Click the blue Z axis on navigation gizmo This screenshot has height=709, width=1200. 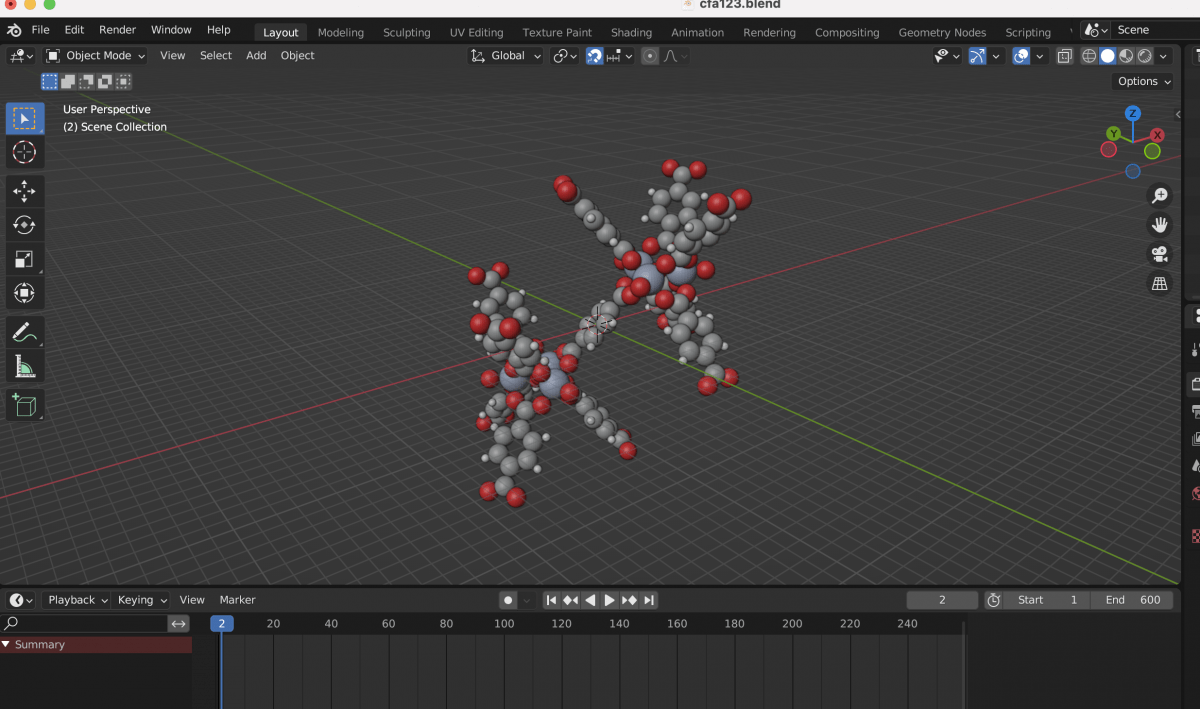coord(1132,113)
